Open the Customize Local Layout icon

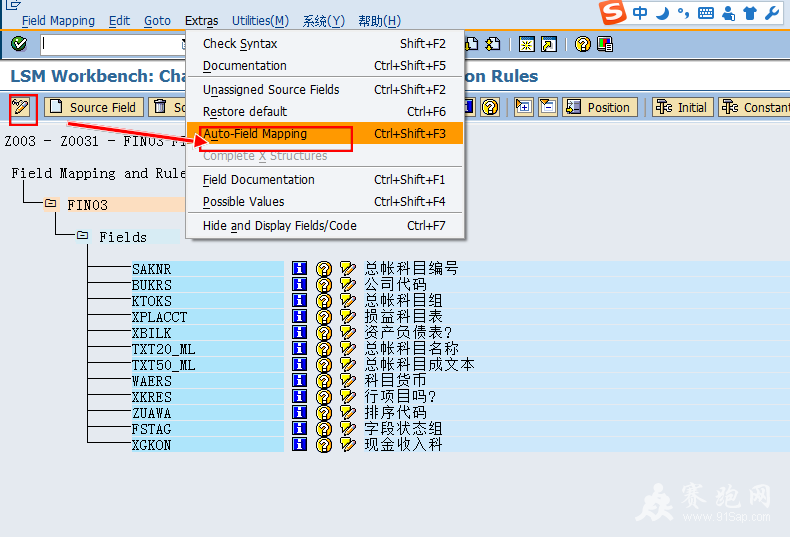(605, 44)
